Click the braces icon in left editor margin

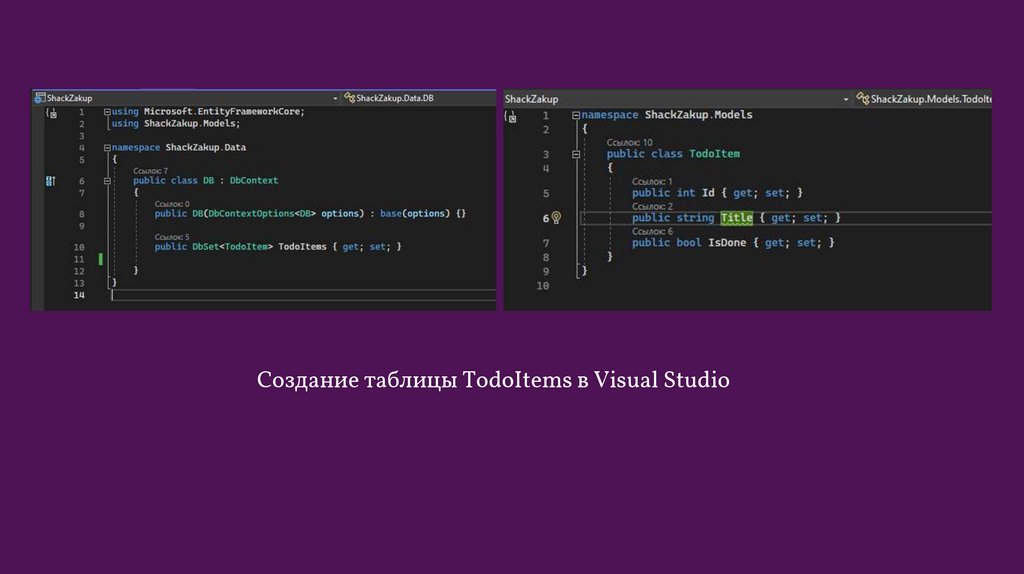click(50, 113)
